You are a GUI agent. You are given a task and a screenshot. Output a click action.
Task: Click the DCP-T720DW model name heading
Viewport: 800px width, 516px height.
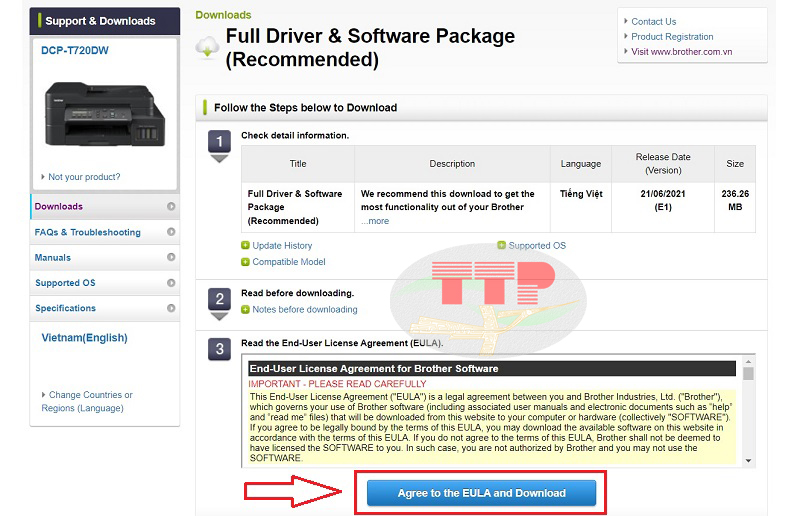coord(74,51)
